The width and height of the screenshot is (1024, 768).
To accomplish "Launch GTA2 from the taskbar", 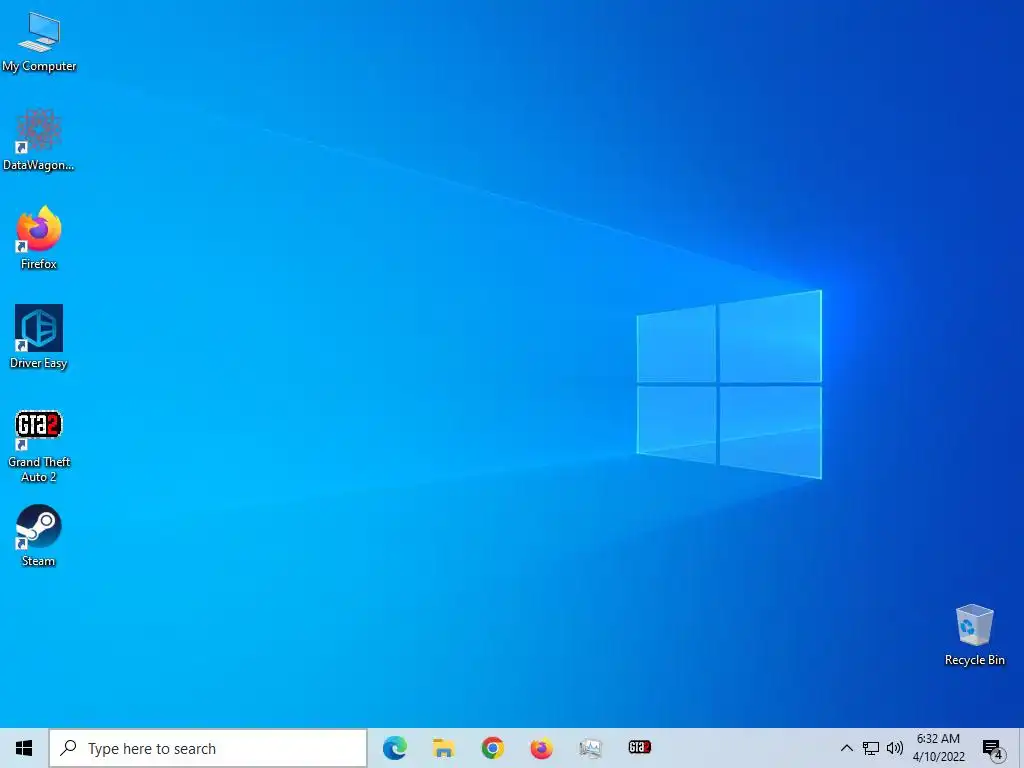I will pyautogui.click(x=639, y=747).
